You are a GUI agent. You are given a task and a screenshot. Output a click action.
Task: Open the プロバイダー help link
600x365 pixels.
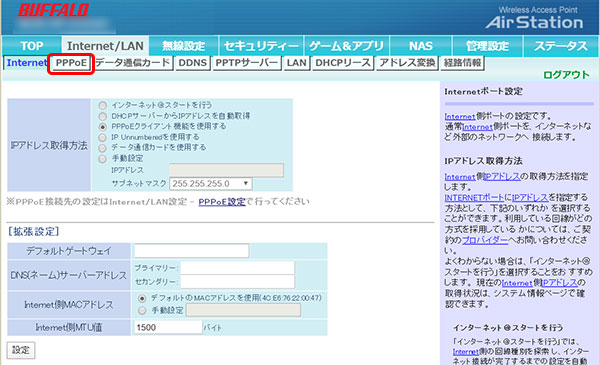pyautogui.click(x=485, y=241)
